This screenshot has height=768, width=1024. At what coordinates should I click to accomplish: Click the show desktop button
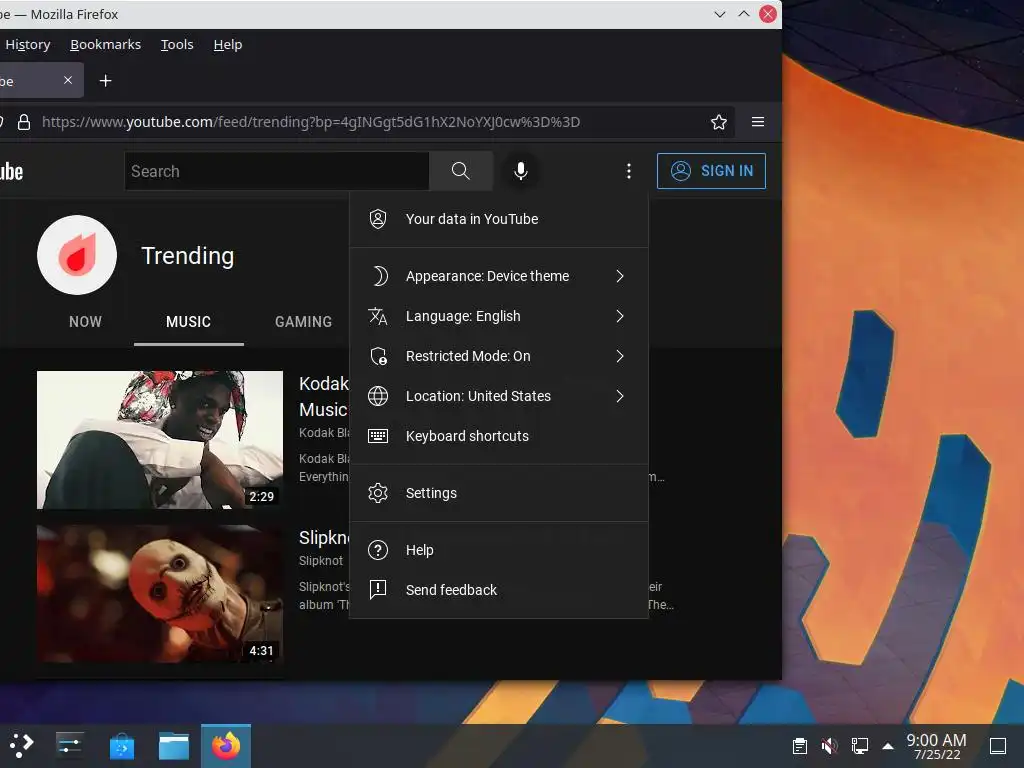[x=998, y=746]
